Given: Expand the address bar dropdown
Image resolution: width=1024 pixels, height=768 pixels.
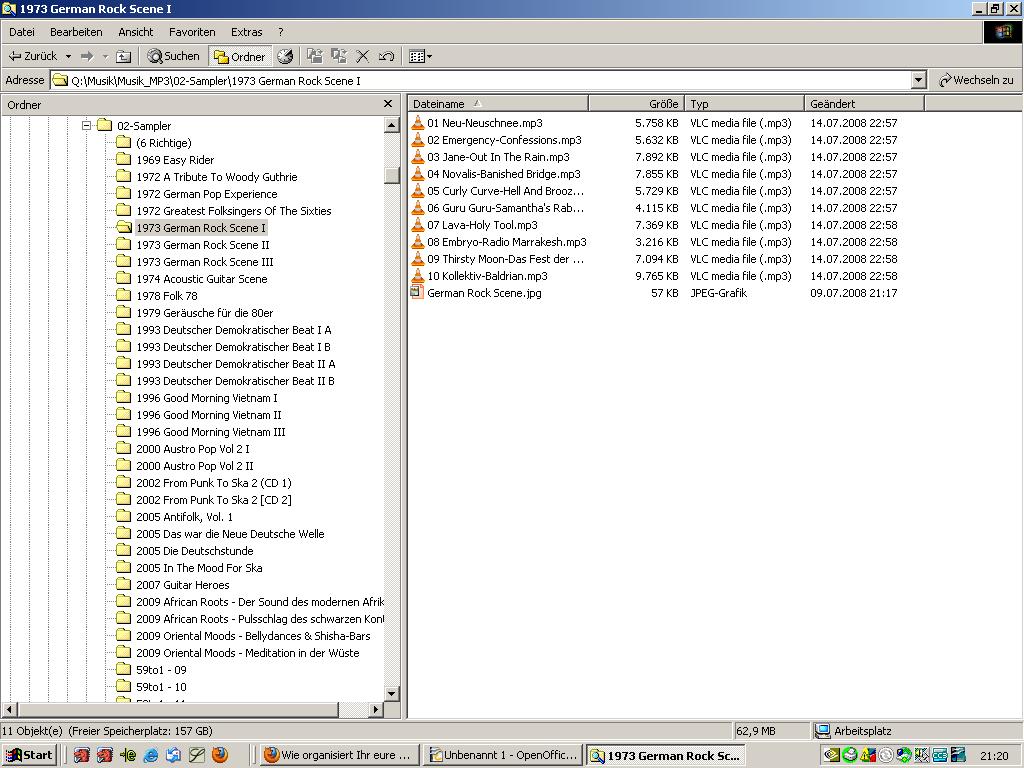Looking at the screenshot, I should point(918,80).
